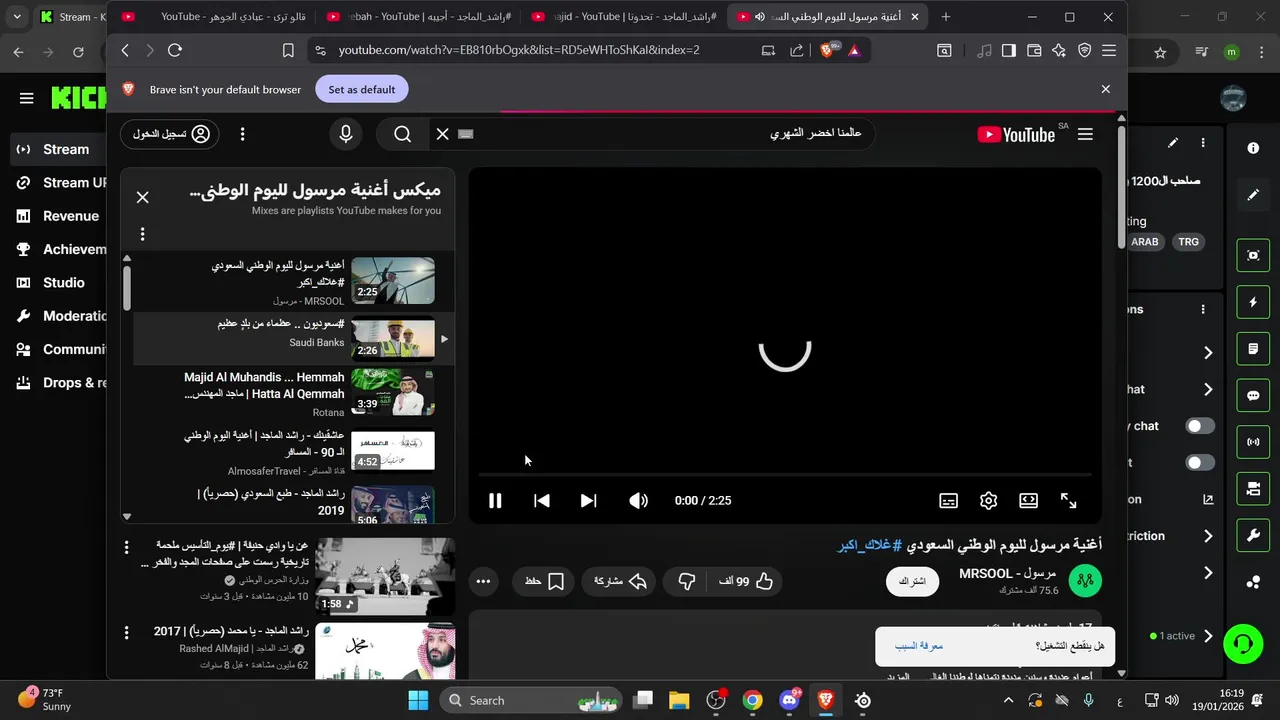Open the mix playlist three-dot options
Image resolution: width=1280 pixels, height=720 pixels.
142,234
